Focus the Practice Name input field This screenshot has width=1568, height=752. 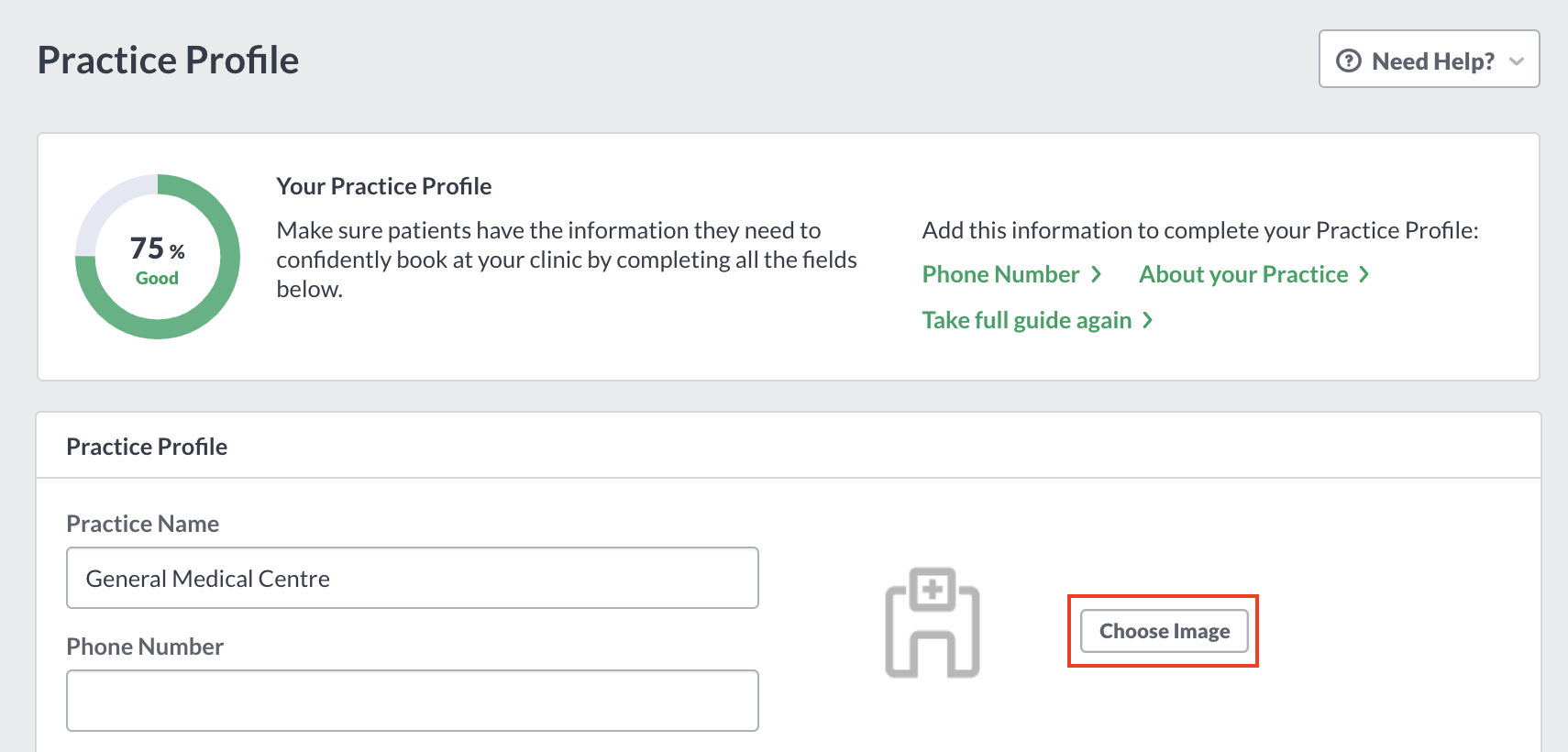413,578
